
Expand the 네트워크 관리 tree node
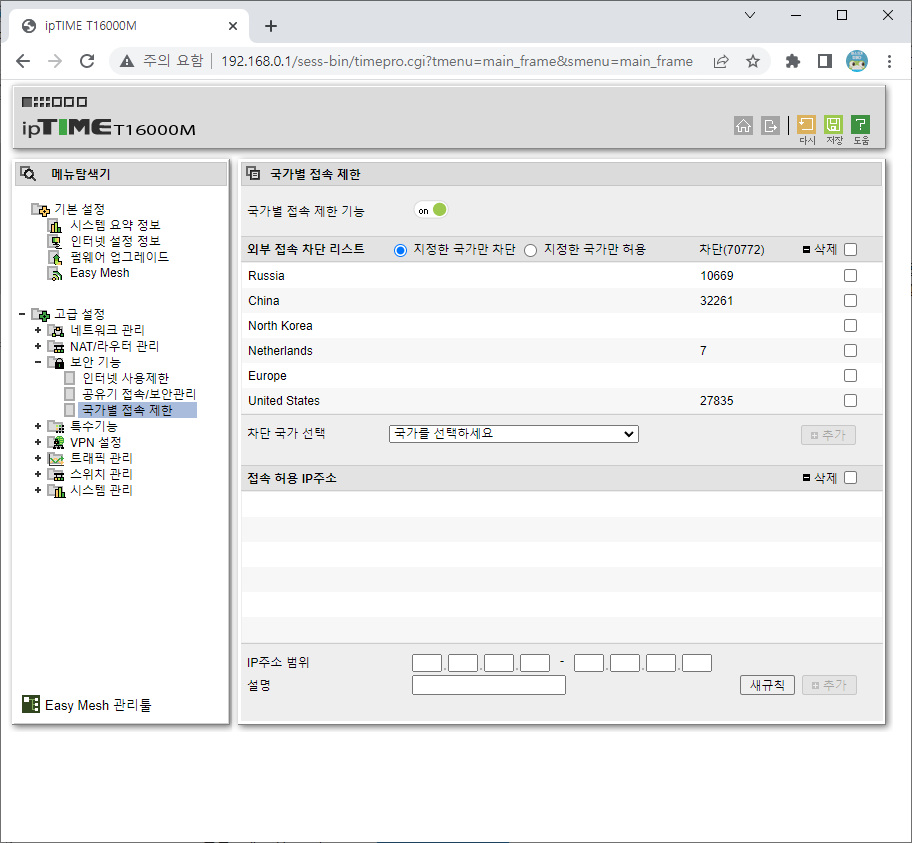point(38,330)
